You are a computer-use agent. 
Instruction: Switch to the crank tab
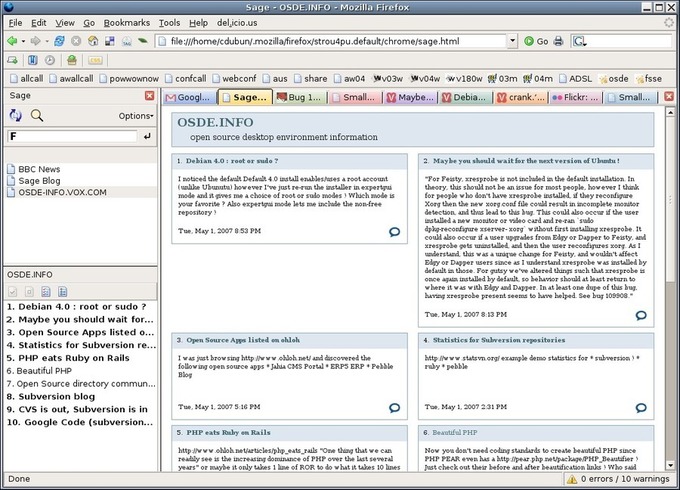[x=520, y=97]
